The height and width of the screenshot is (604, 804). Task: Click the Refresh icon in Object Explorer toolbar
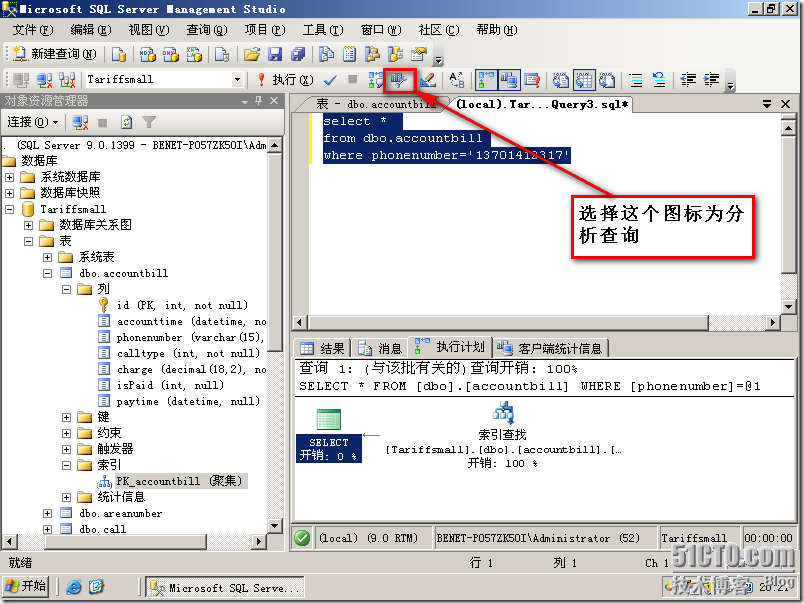tap(126, 122)
